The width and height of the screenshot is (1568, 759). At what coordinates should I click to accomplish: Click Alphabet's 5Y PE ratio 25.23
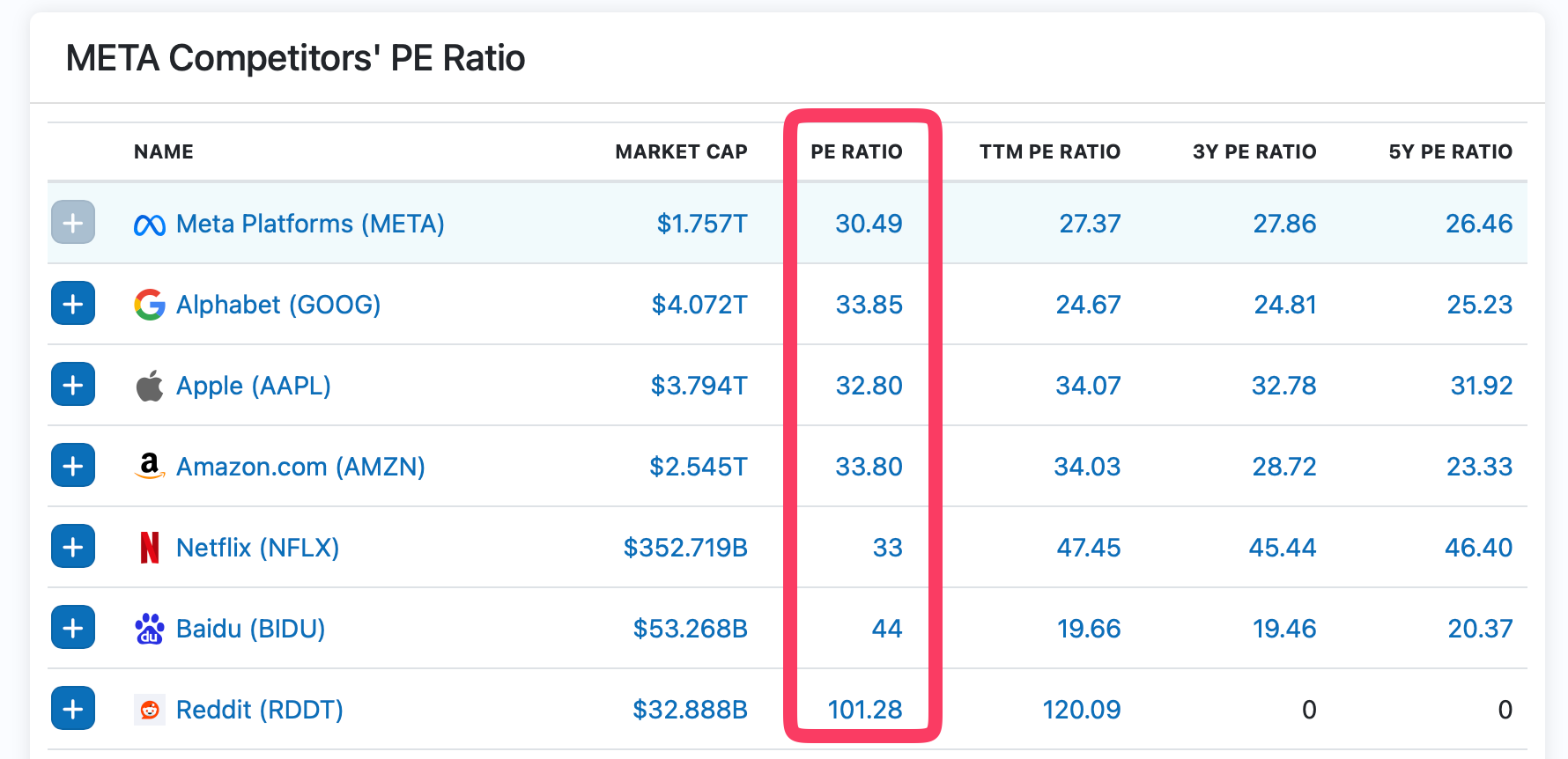click(1480, 305)
